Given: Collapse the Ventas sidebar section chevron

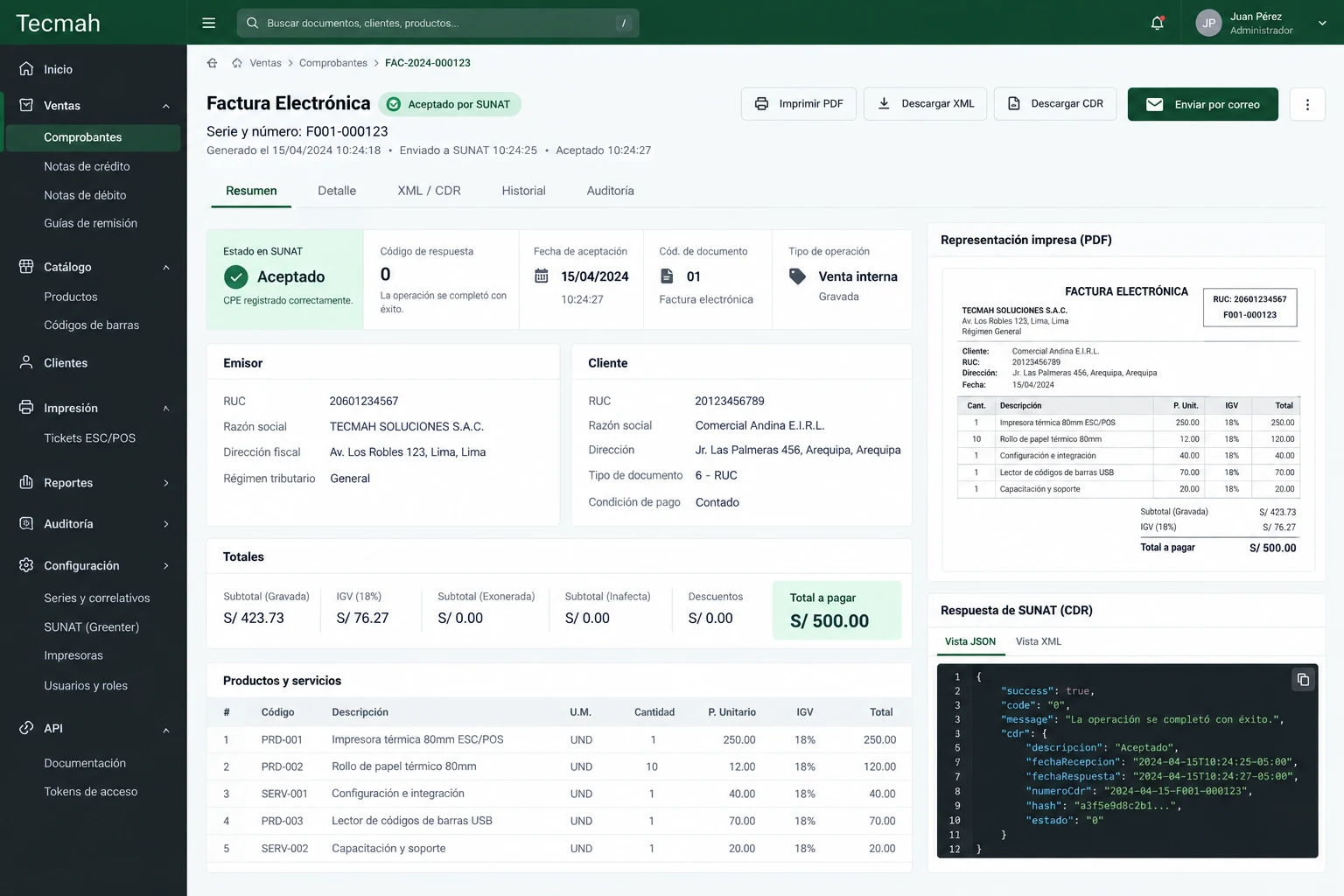Looking at the screenshot, I should tap(166, 106).
